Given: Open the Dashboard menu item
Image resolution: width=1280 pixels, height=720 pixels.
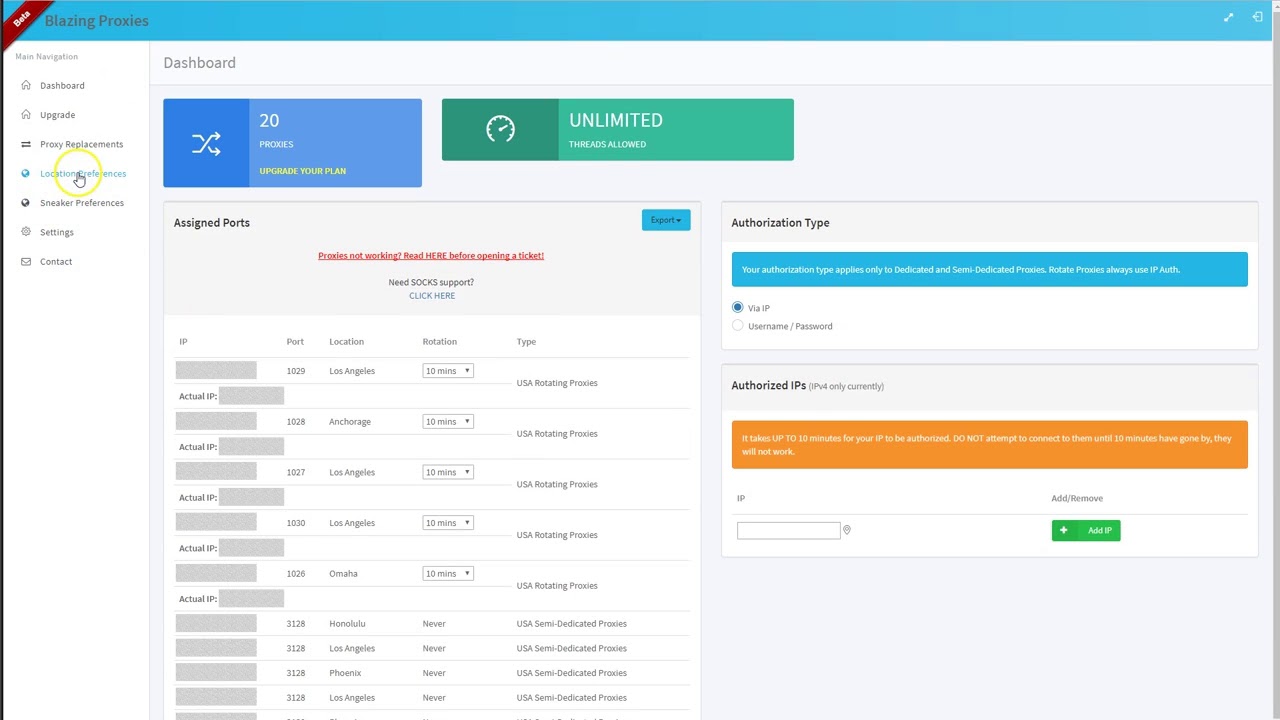Looking at the screenshot, I should (62, 85).
